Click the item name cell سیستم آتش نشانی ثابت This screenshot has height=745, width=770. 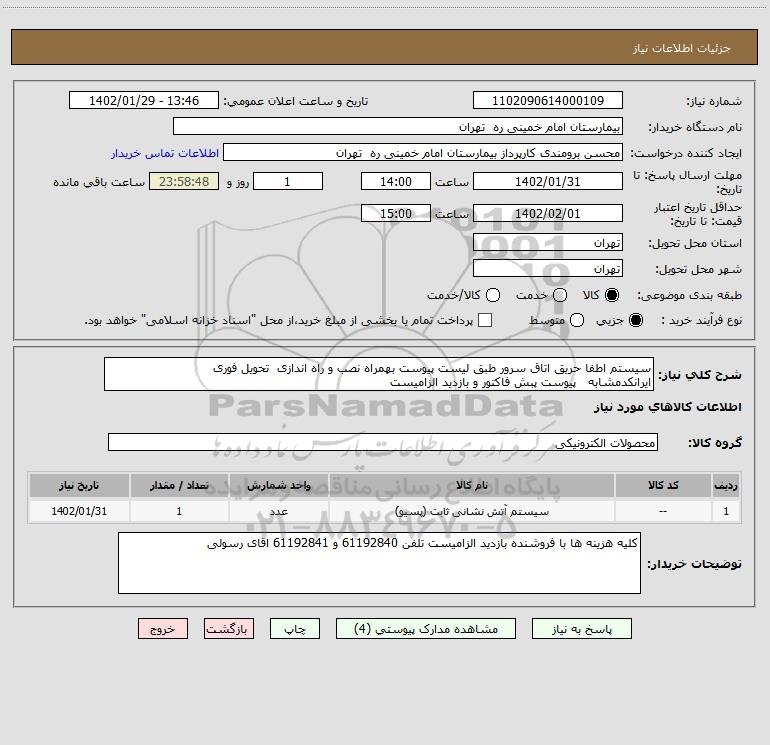pyautogui.click(x=471, y=511)
